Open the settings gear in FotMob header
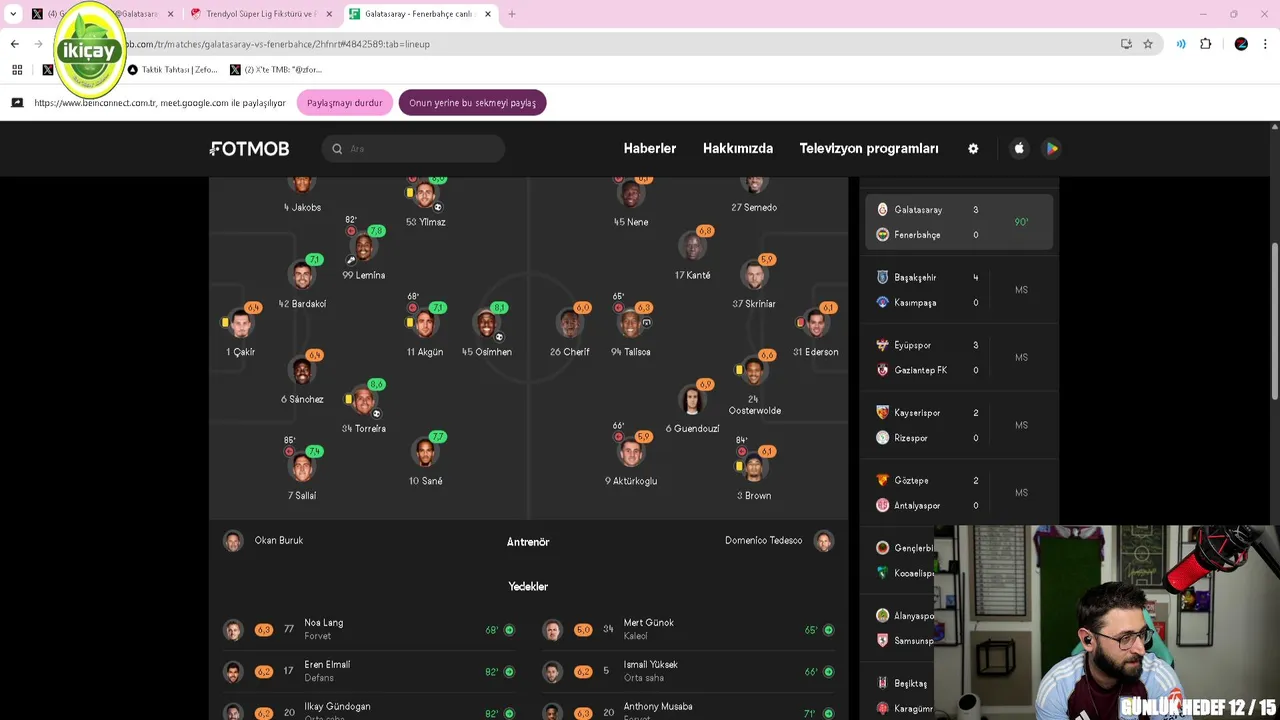 (973, 148)
